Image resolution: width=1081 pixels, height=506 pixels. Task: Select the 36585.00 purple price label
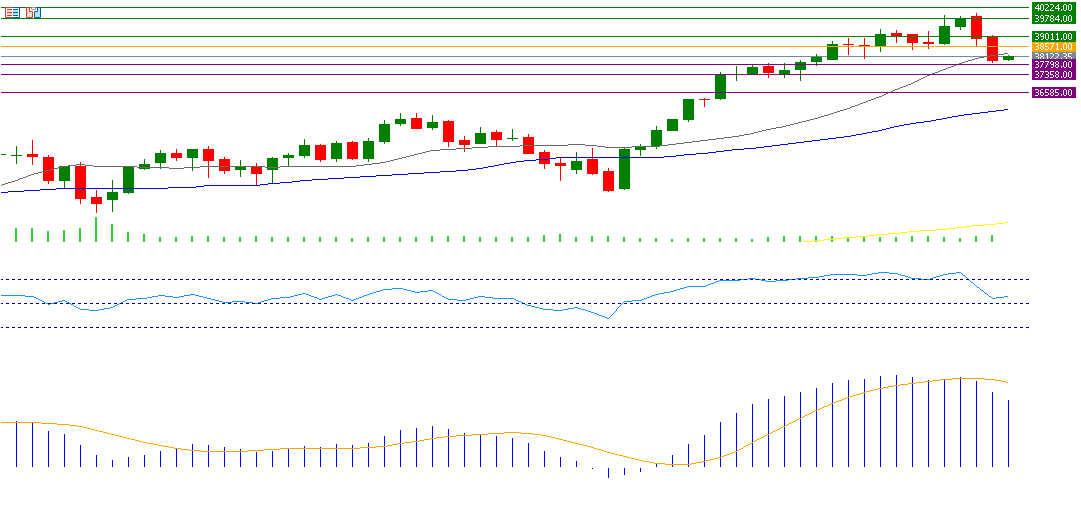[1053, 92]
